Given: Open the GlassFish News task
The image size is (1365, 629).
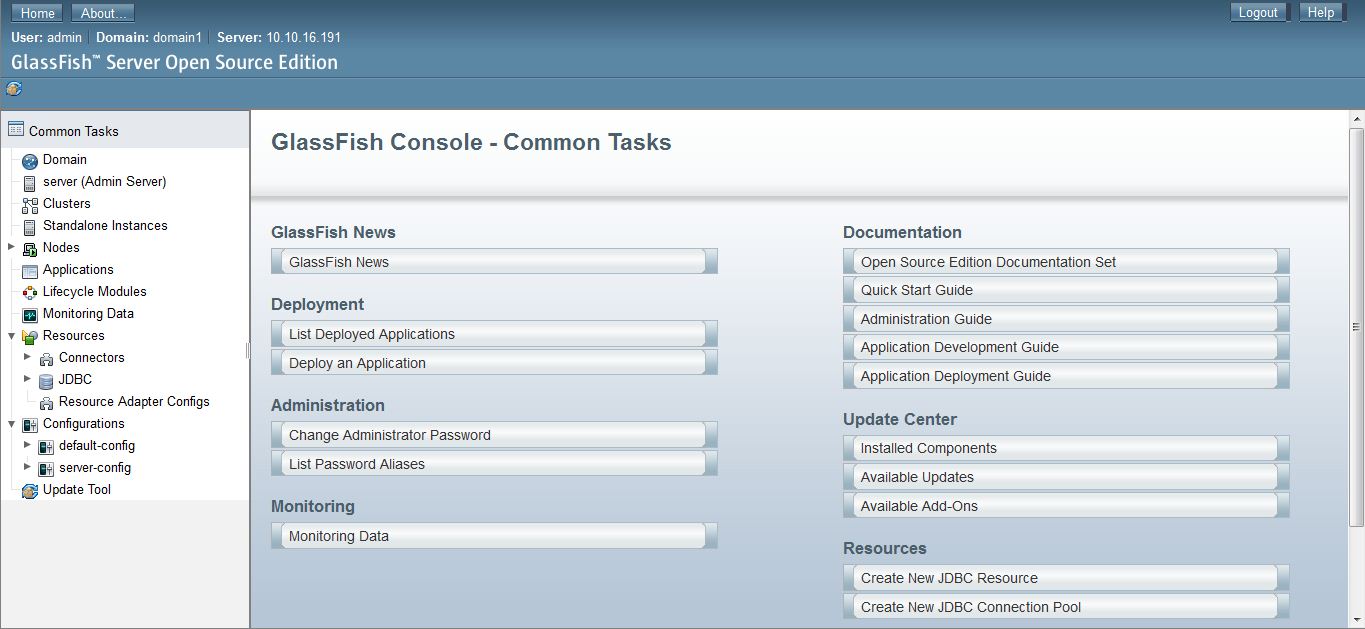Looking at the screenshot, I should click(494, 262).
